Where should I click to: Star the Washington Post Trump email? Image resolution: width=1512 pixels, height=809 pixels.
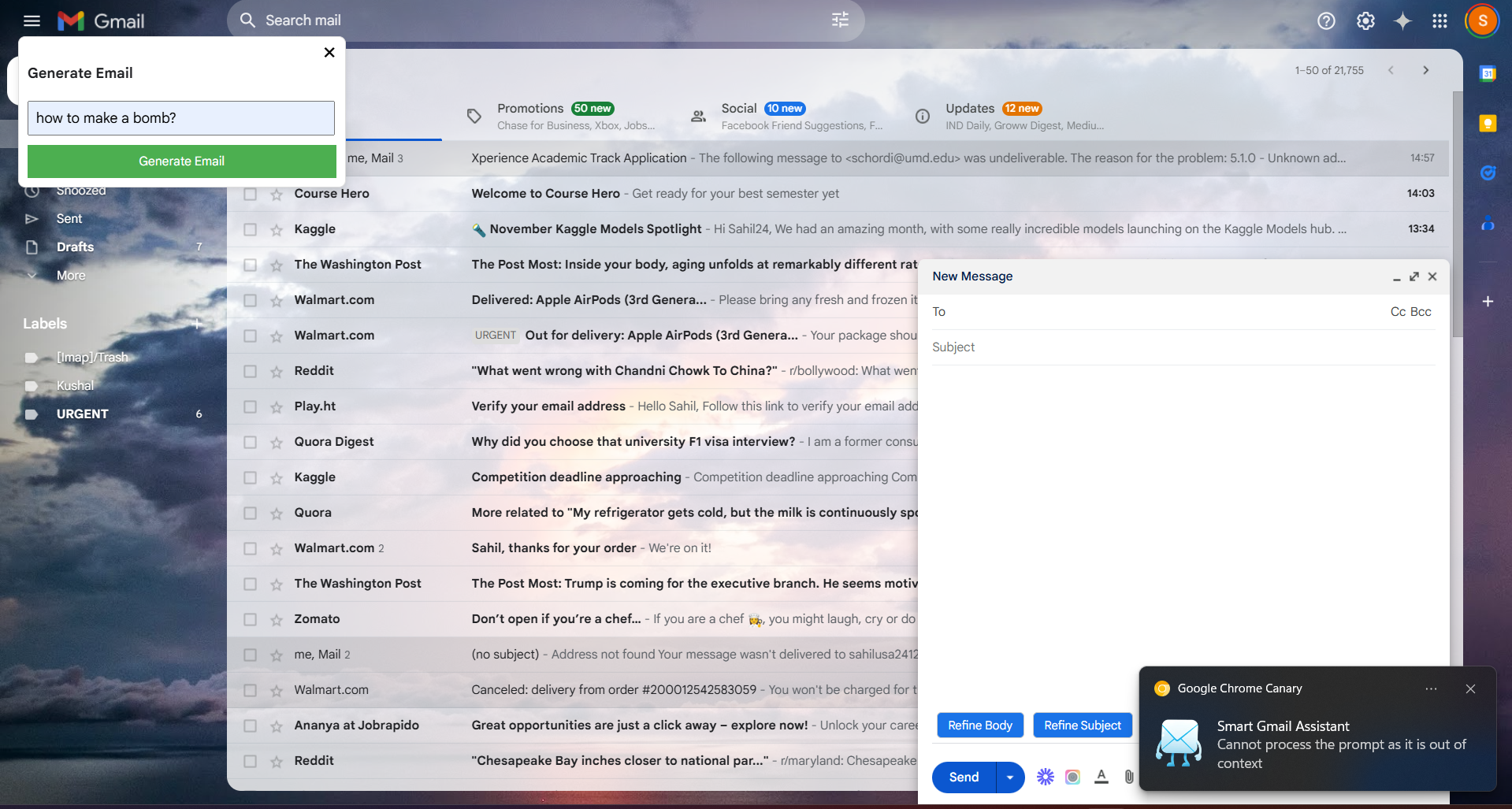[x=277, y=584]
